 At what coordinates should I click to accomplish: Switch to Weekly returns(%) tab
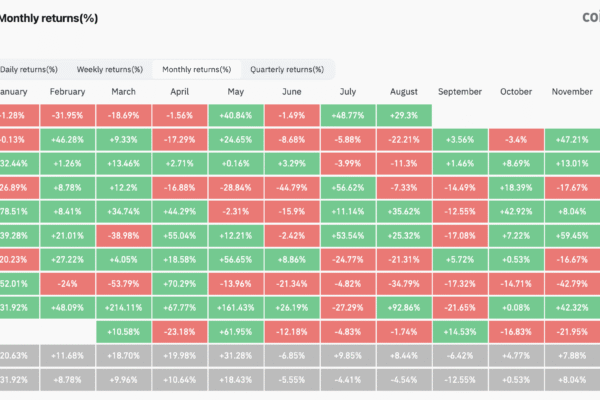pos(109,69)
